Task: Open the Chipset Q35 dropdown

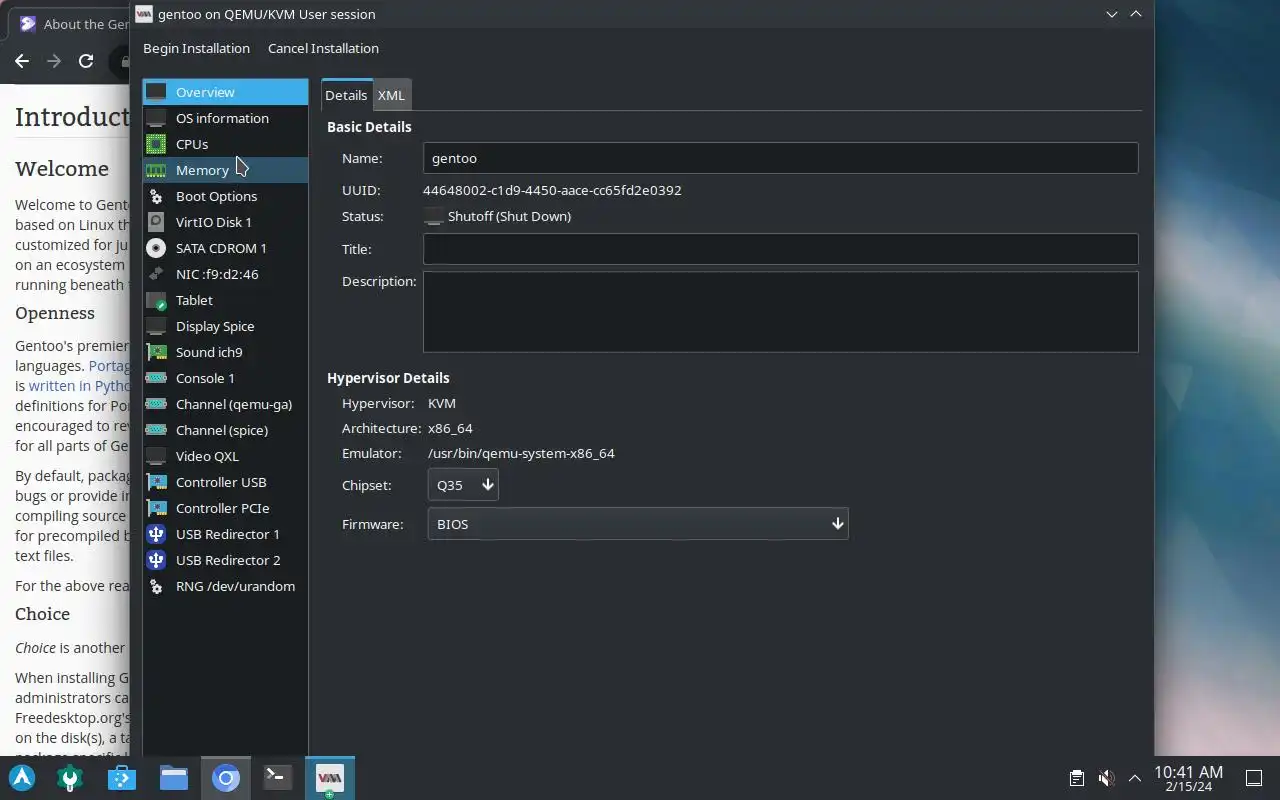Action: click(463, 485)
